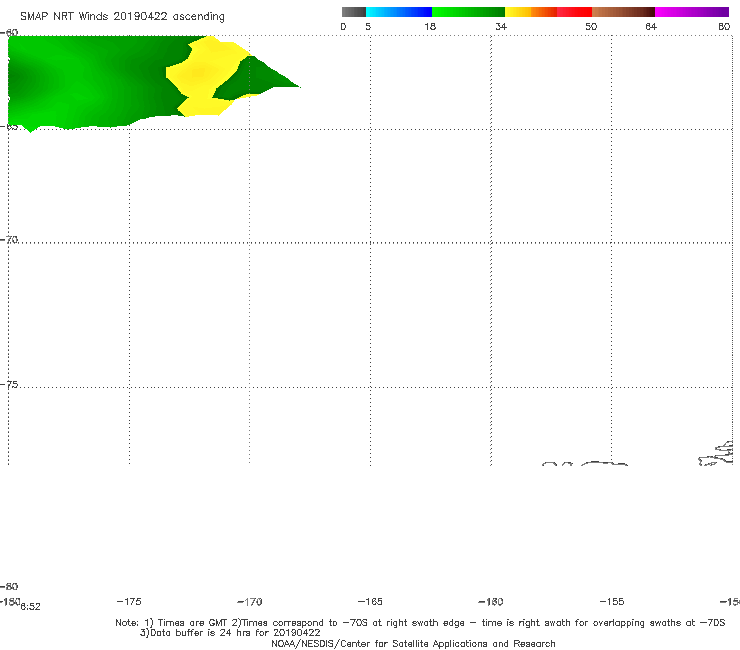Click the longitude label '-175'
This screenshot has height=650, width=740.
[x=129, y=601]
